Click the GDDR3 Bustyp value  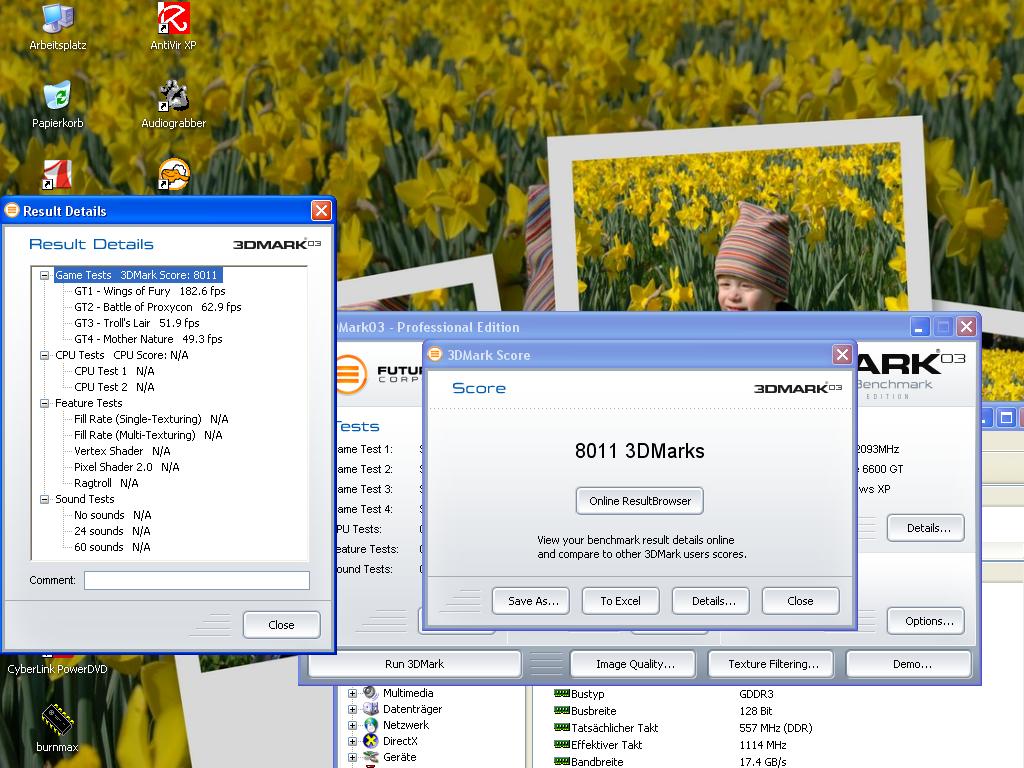coord(756,694)
